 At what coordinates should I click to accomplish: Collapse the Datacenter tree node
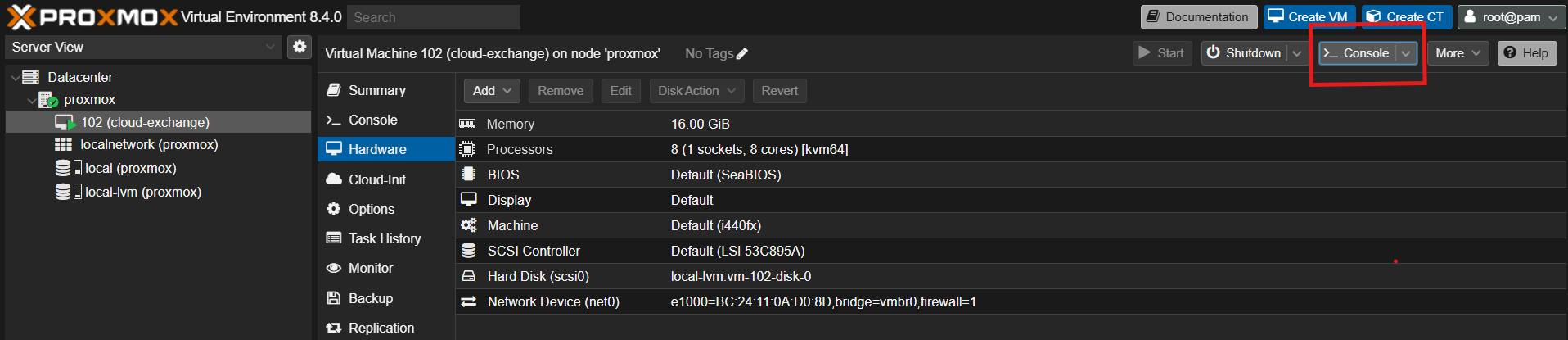15,77
